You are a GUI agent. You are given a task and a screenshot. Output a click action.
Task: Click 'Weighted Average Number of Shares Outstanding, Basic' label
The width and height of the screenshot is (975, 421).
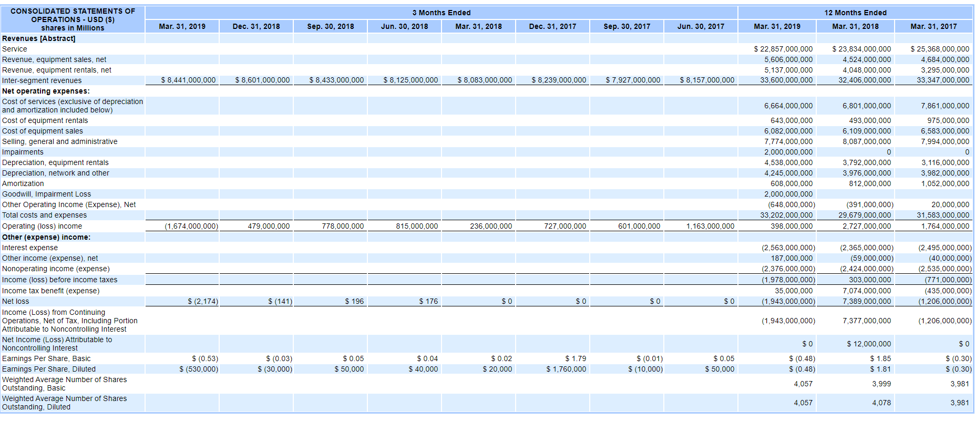[x=64, y=383]
